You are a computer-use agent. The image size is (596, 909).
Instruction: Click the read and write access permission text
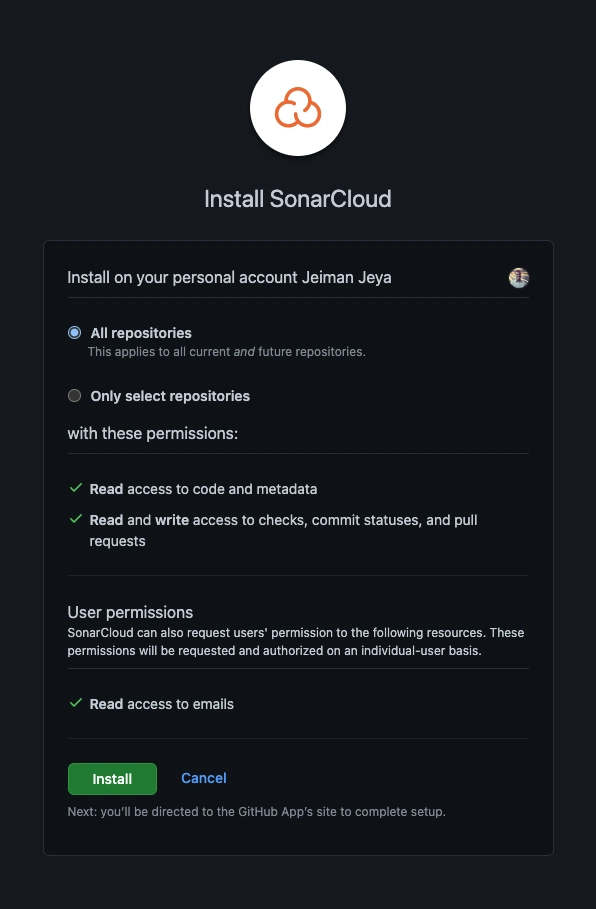click(x=284, y=530)
